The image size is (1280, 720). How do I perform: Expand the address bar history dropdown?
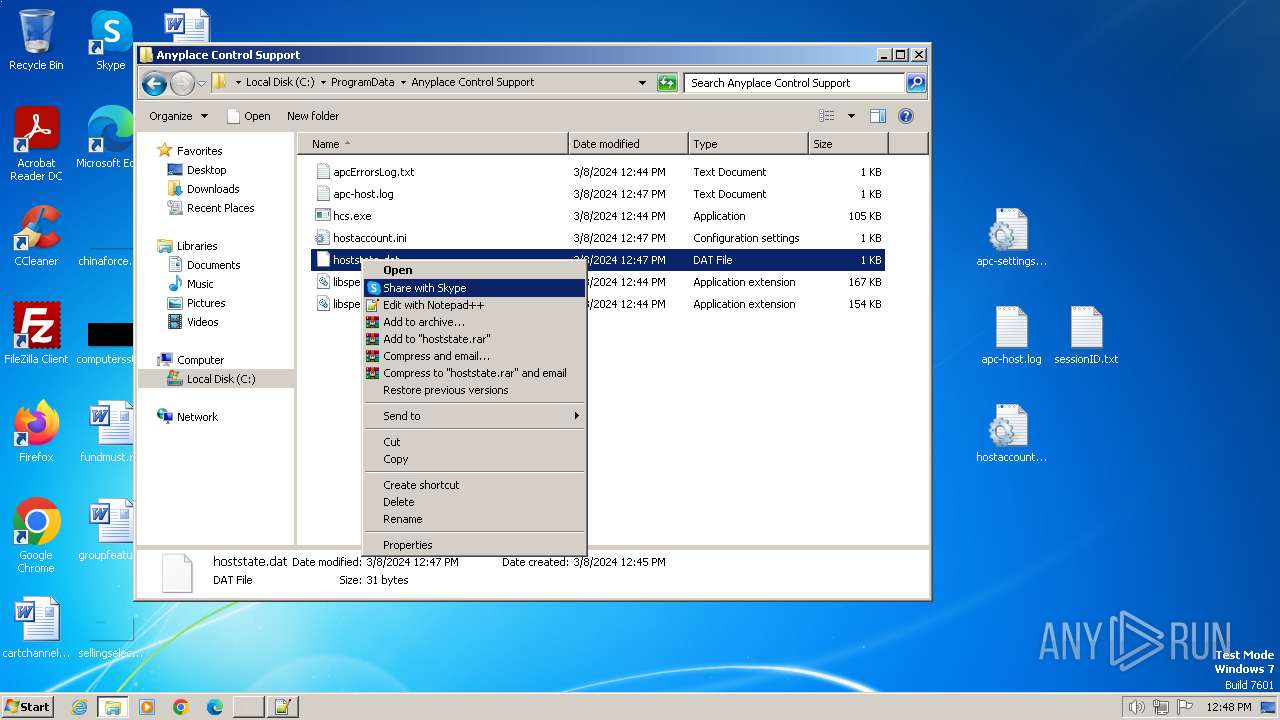[x=642, y=83]
